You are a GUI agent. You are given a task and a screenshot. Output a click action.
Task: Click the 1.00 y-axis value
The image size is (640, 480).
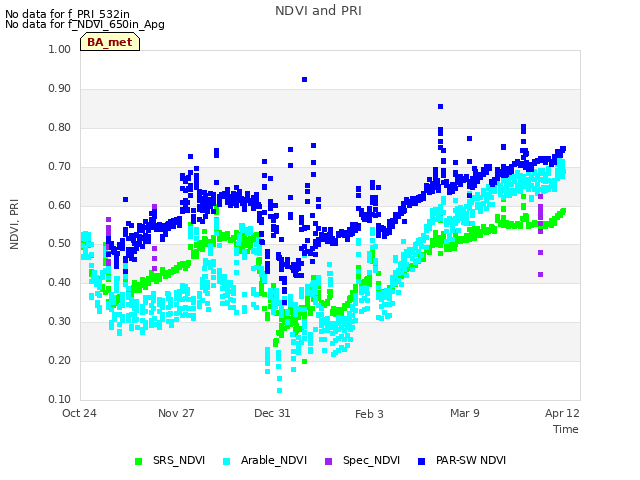(60, 49)
